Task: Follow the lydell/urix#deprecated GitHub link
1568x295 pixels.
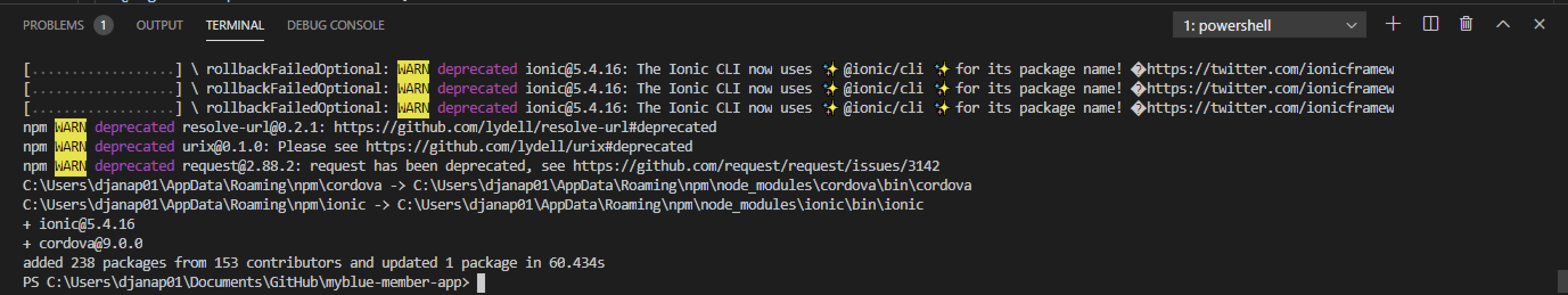Action: tap(528, 146)
